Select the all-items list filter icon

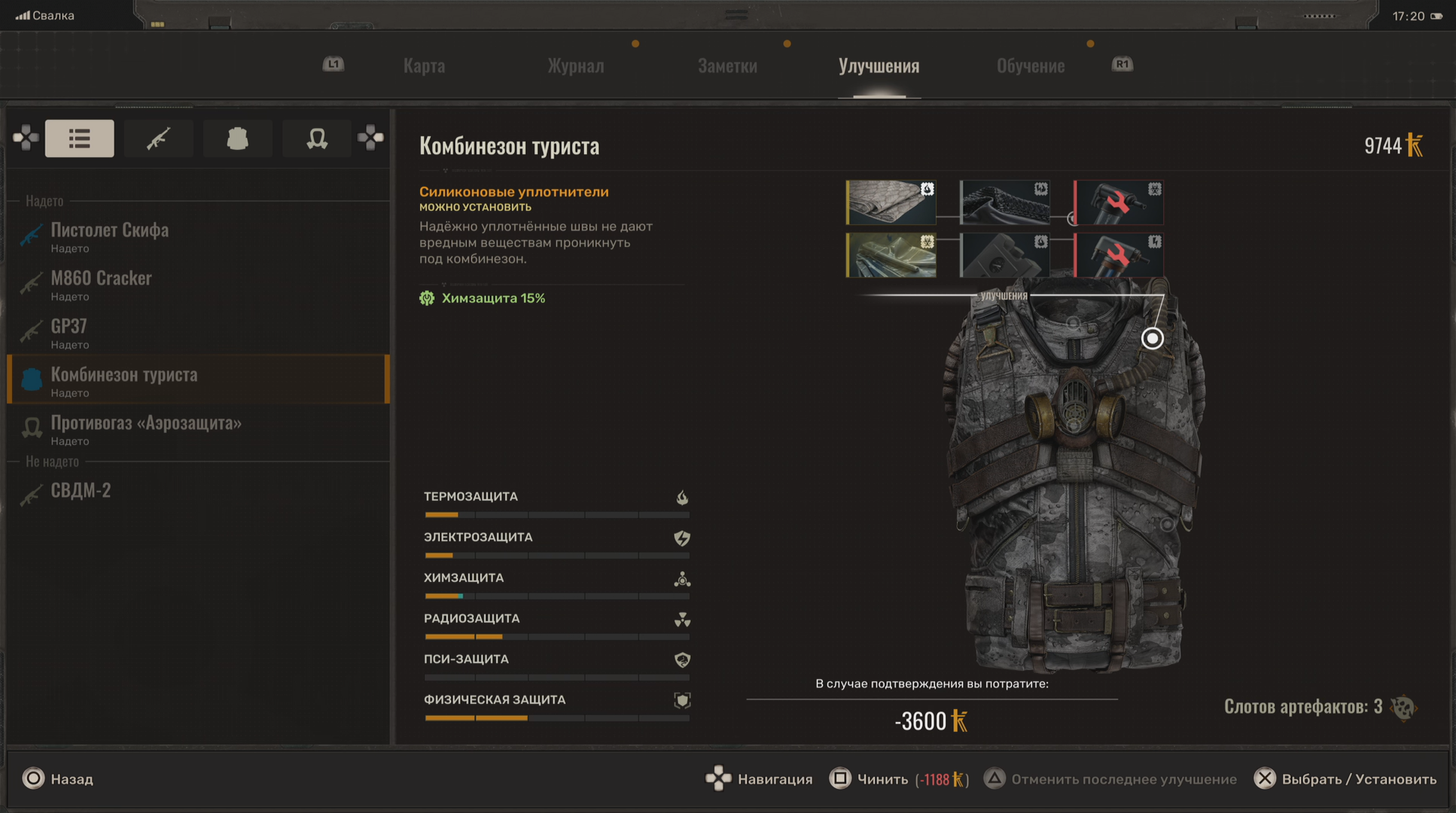coord(79,139)
